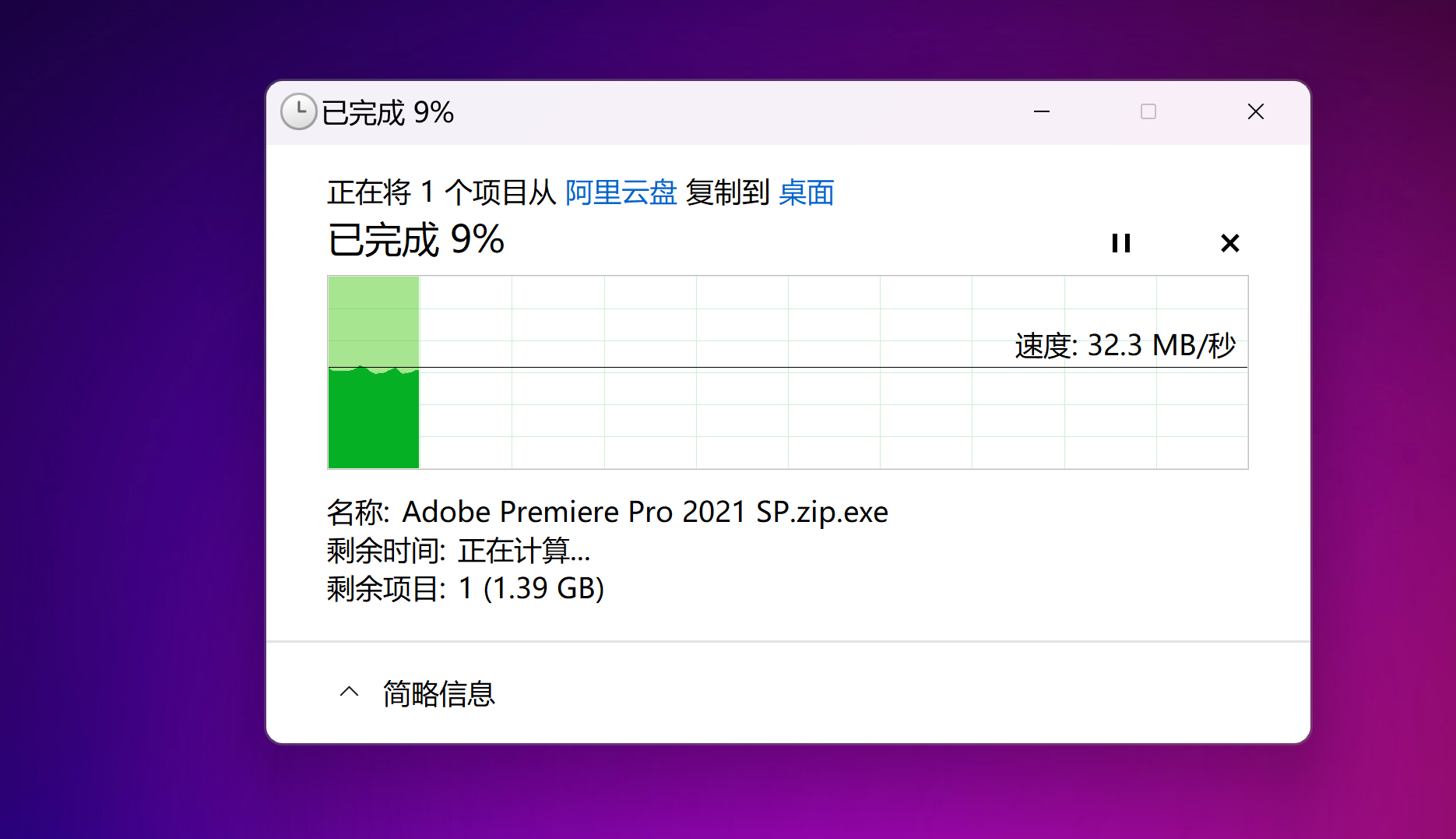
Task: Click the empty grid area of the graph
Action: 740,413
